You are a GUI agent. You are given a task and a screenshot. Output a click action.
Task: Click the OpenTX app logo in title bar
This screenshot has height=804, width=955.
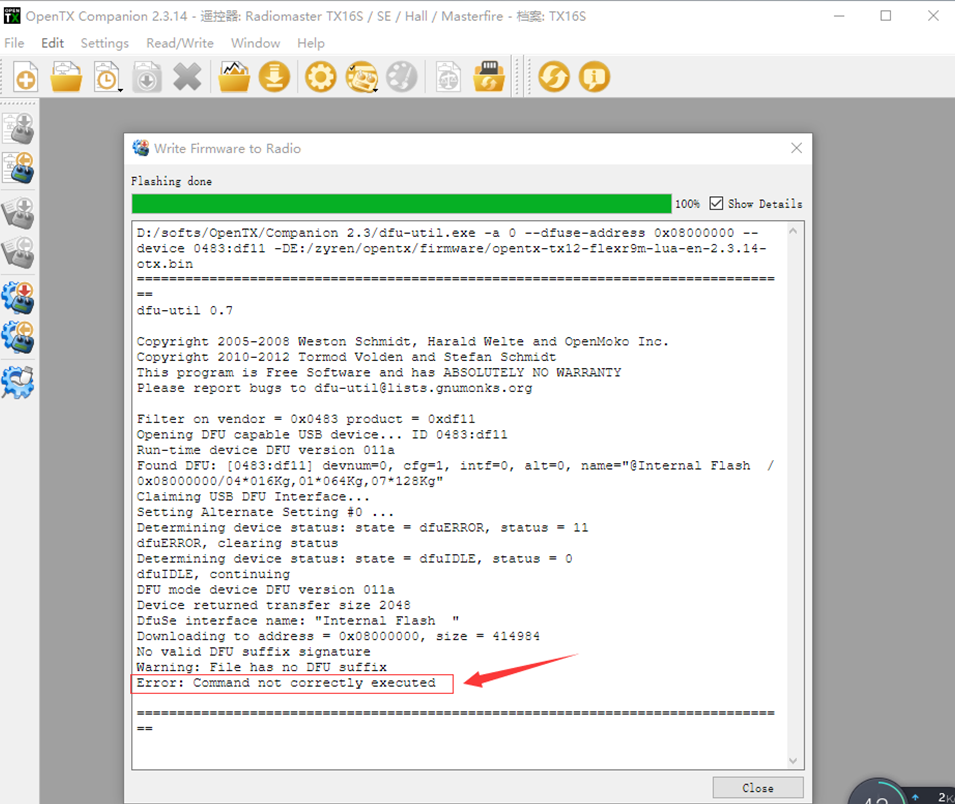point(12,16)
